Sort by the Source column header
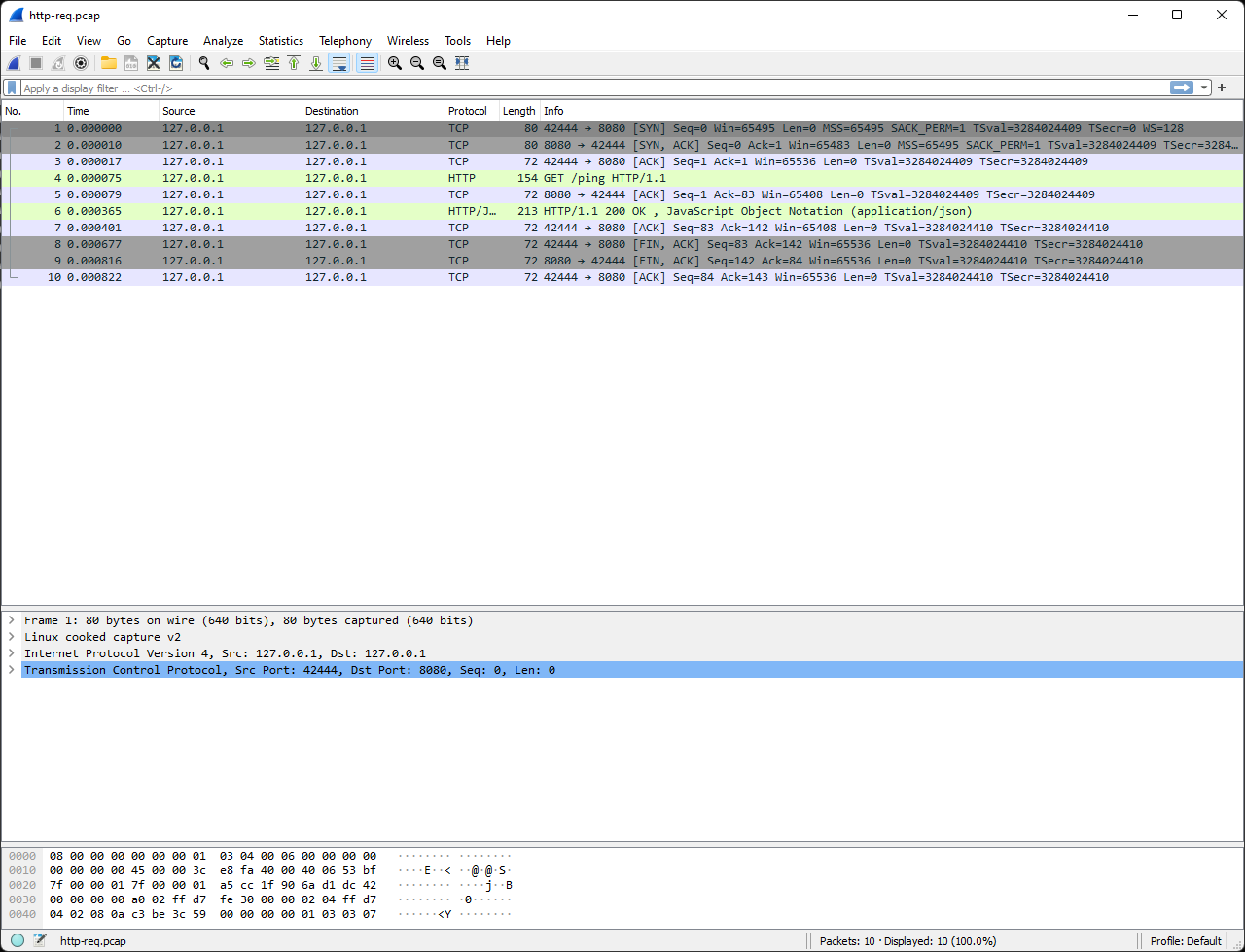This screenshot has width=1245, height=952. (x=231, y=111)
